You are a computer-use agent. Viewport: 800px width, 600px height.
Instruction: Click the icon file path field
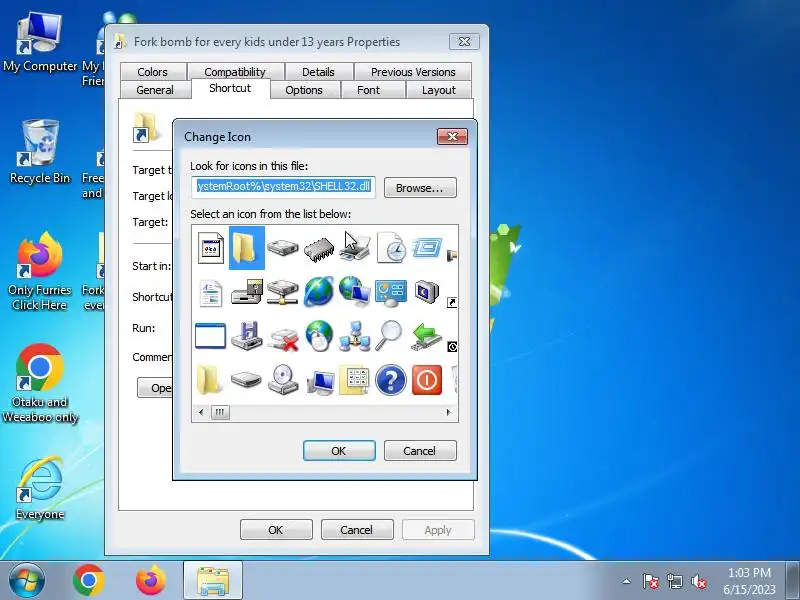point(284,186)
